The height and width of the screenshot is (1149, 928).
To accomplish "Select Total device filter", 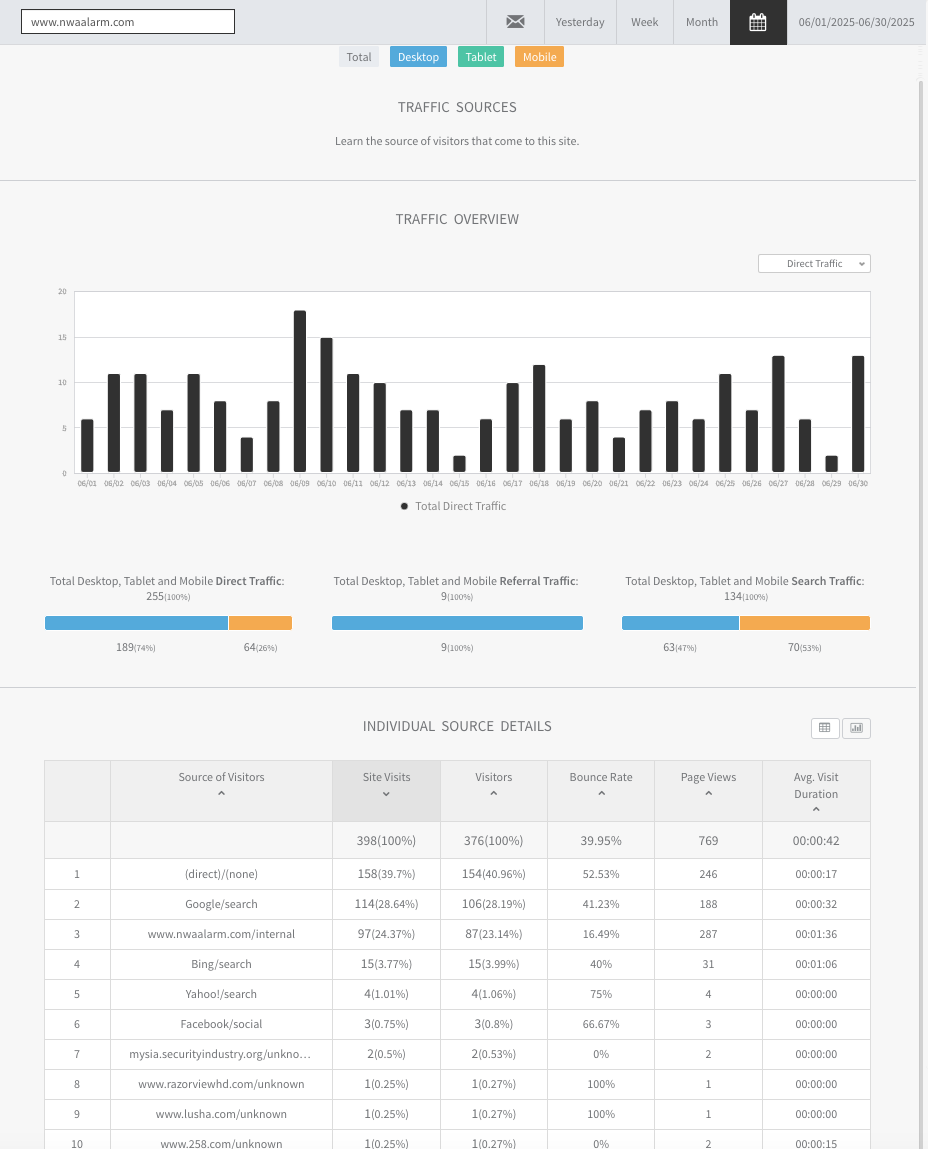I will tap(358, 57).
